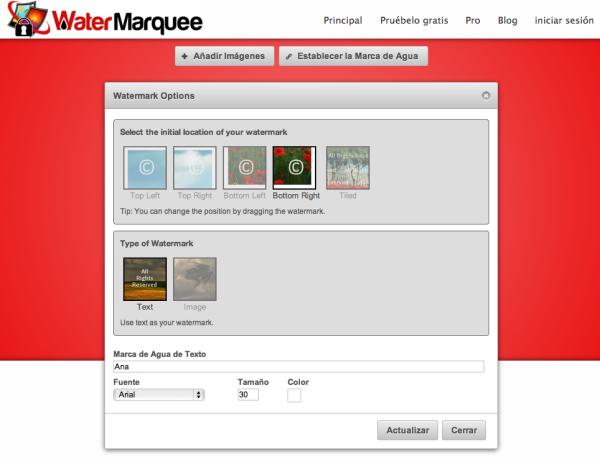The height and width of the screenshot is (462, 600).
Task: Click Establecer la Marca de Agua
Action: (353, 57)
